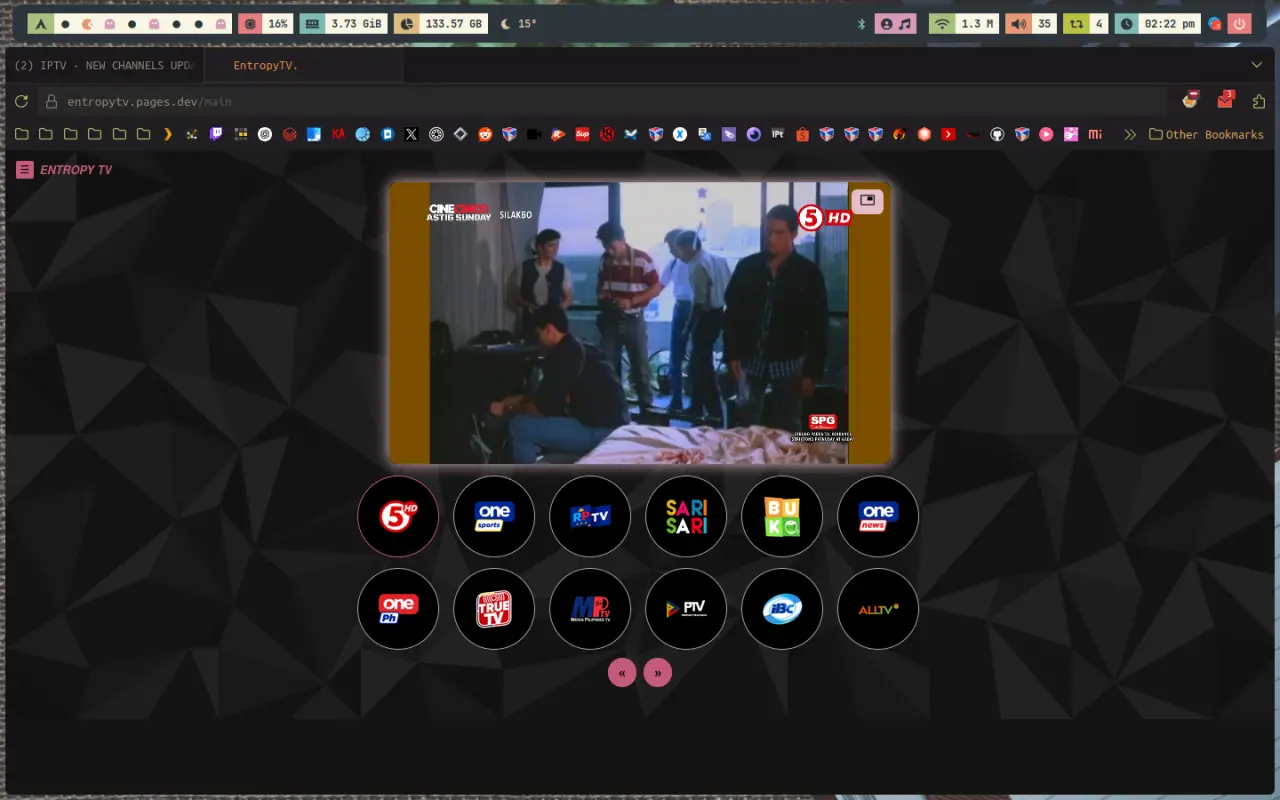Click the Wi-Fi network widget
The width and height of the screenshot is (1280, 800).
click(x=963, y=23)
